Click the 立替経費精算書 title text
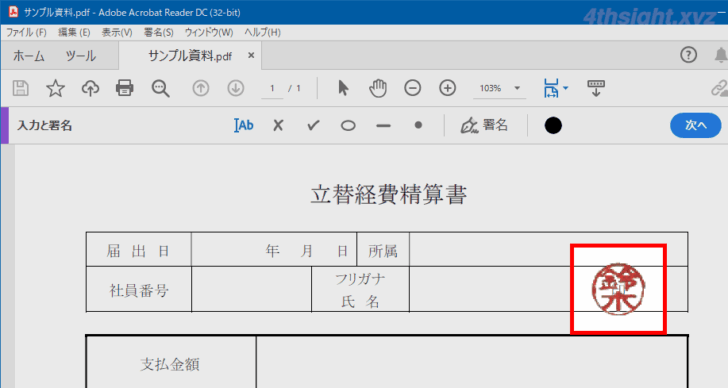The image size is (728, 388). click(389, 194)
